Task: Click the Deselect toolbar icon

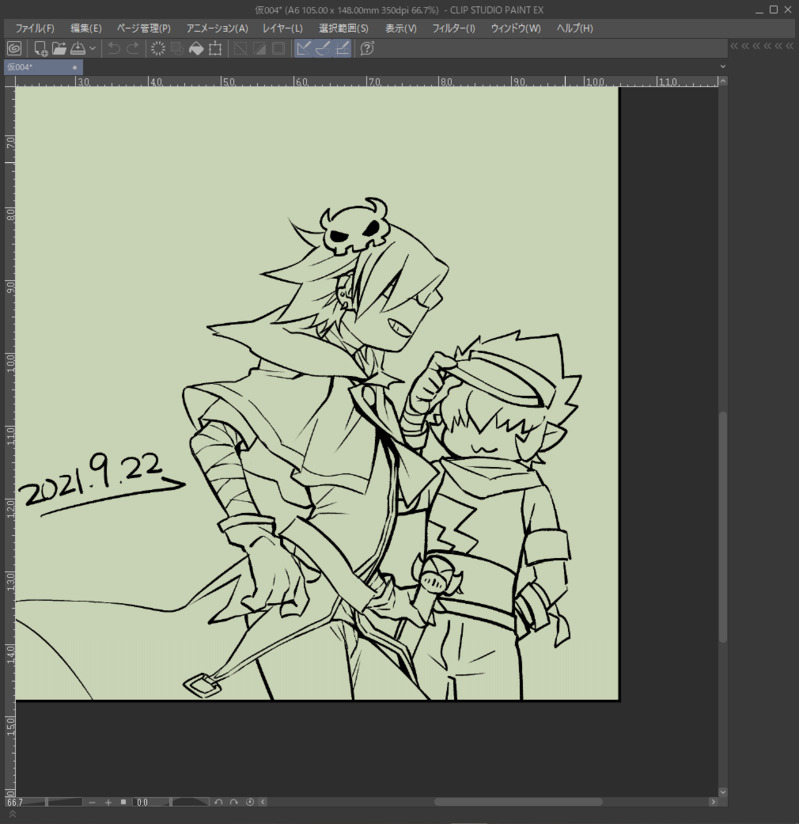Action: (x=240, y=49)
